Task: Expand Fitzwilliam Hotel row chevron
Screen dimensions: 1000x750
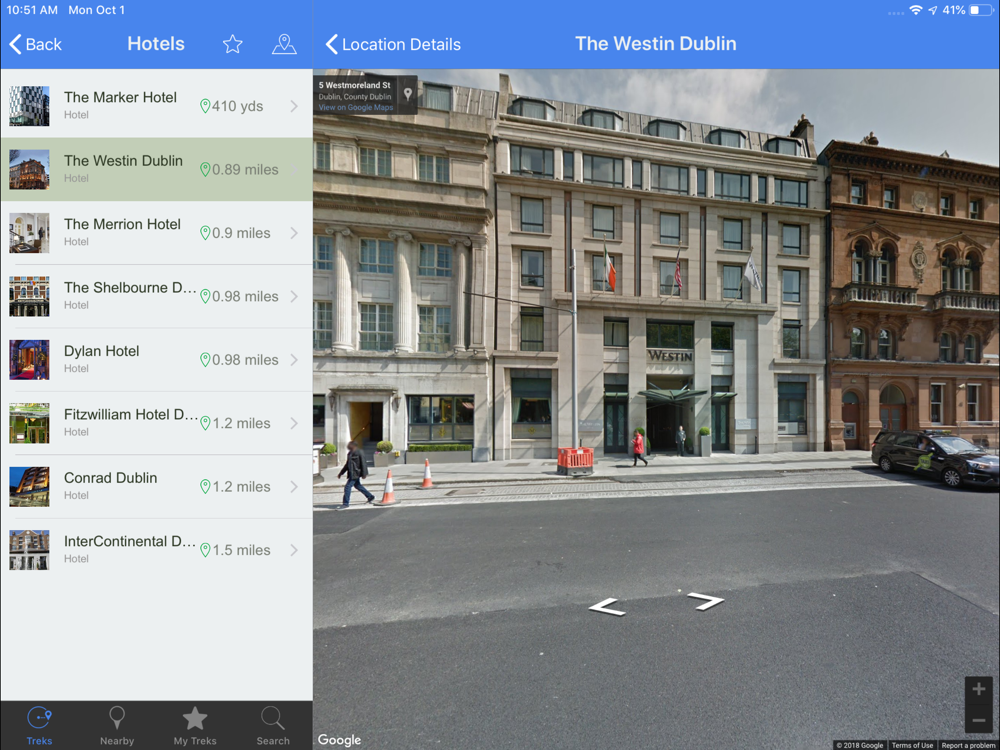Action: [294, 423]
